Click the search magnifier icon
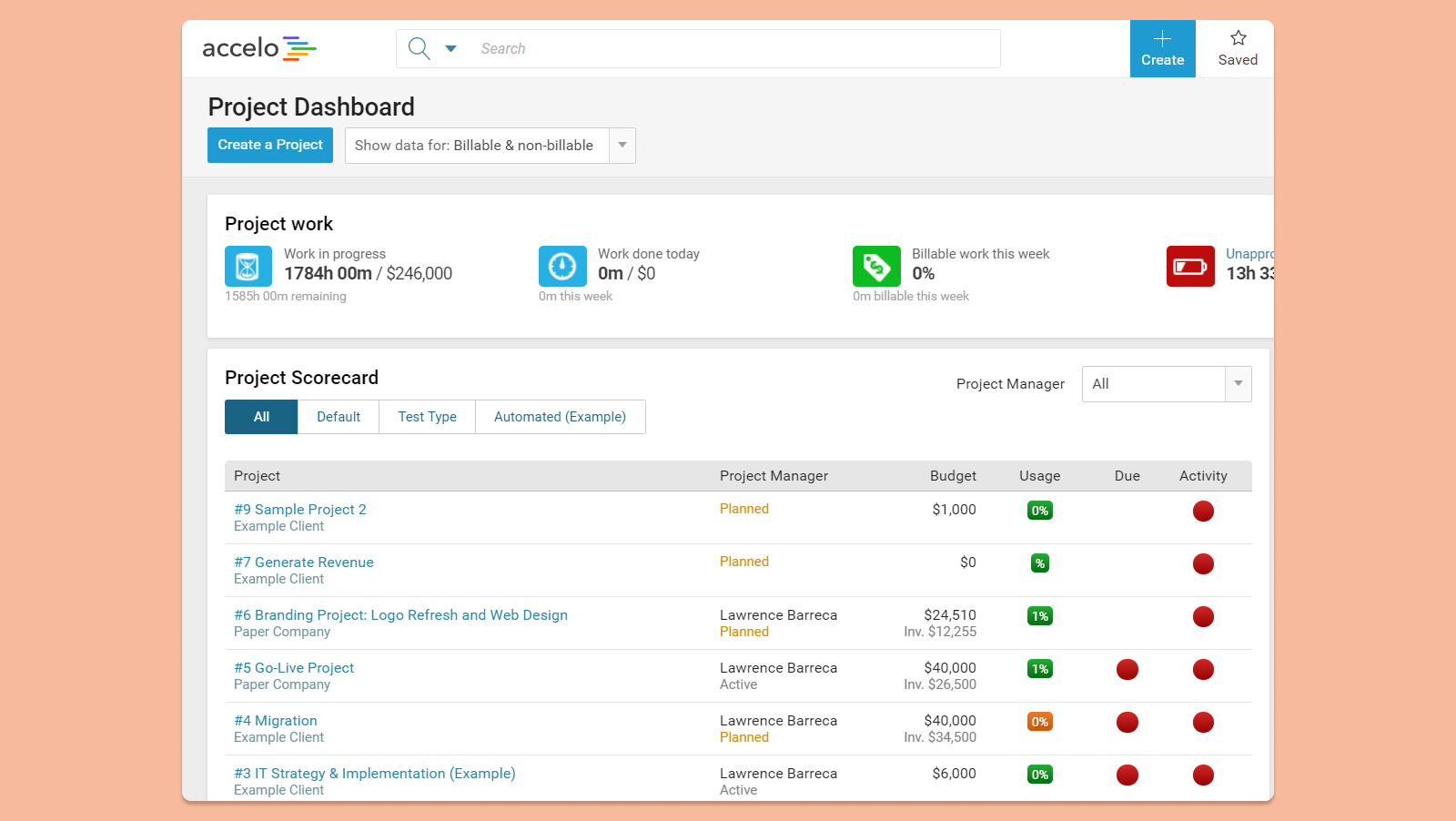This screenshot has width=1456, height=821. (x=419, y=48)
